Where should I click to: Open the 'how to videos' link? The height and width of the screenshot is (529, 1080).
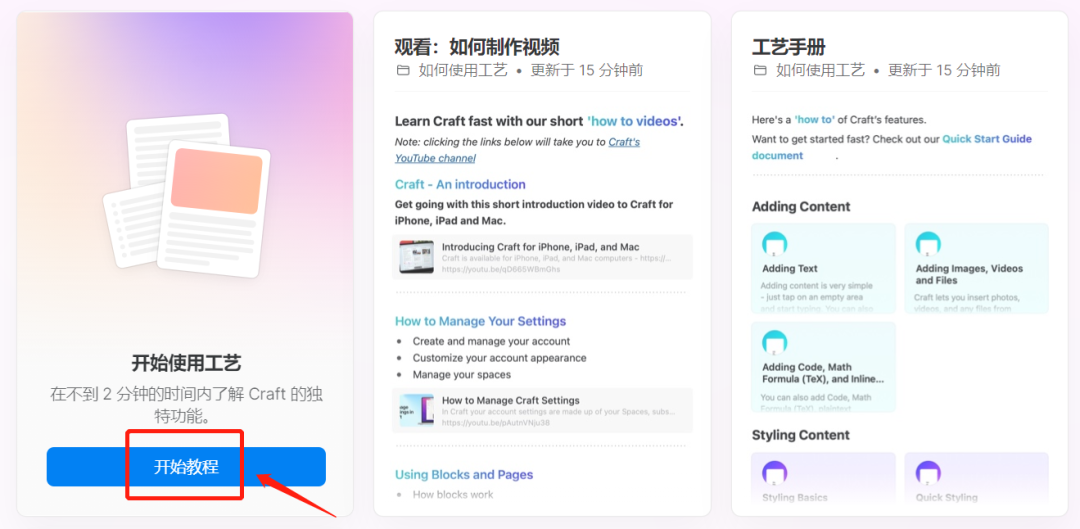click(635, 121)
